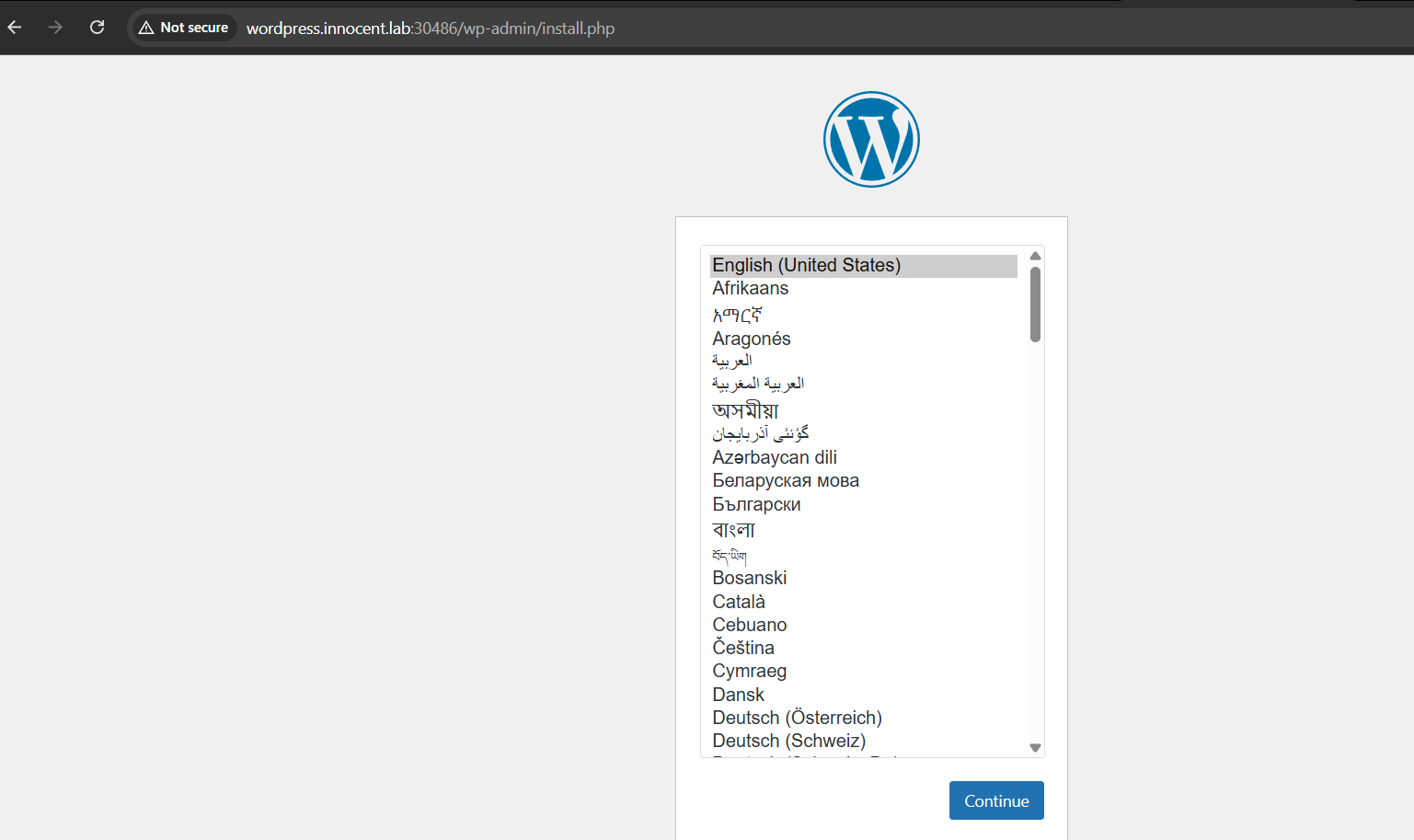Screen dimensions: 1414x840
Task: Select Български language option
Action: click(864, 504)
